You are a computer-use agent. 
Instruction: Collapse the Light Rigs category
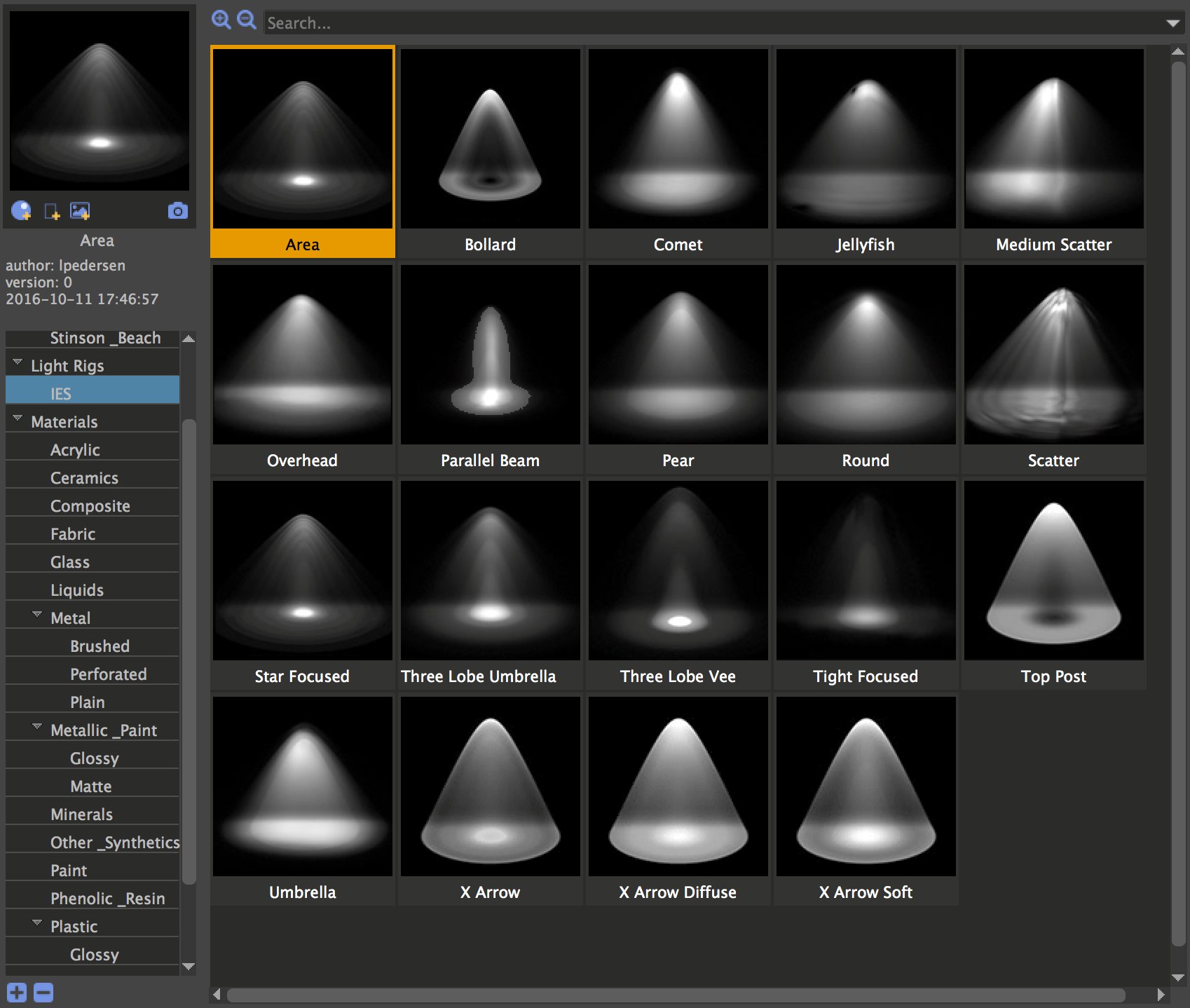15,362
